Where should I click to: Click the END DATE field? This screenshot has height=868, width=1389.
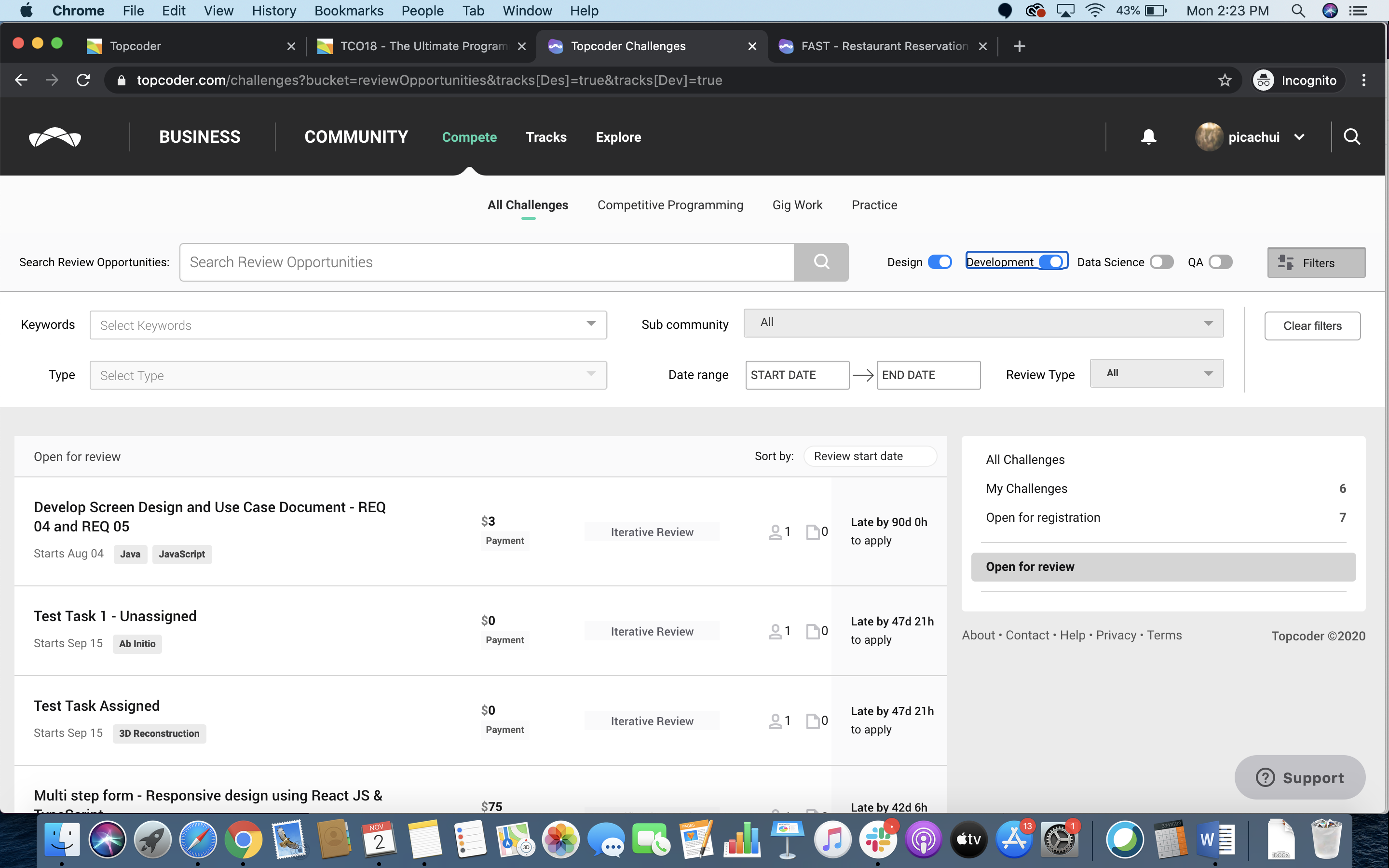tap(928, 375)
